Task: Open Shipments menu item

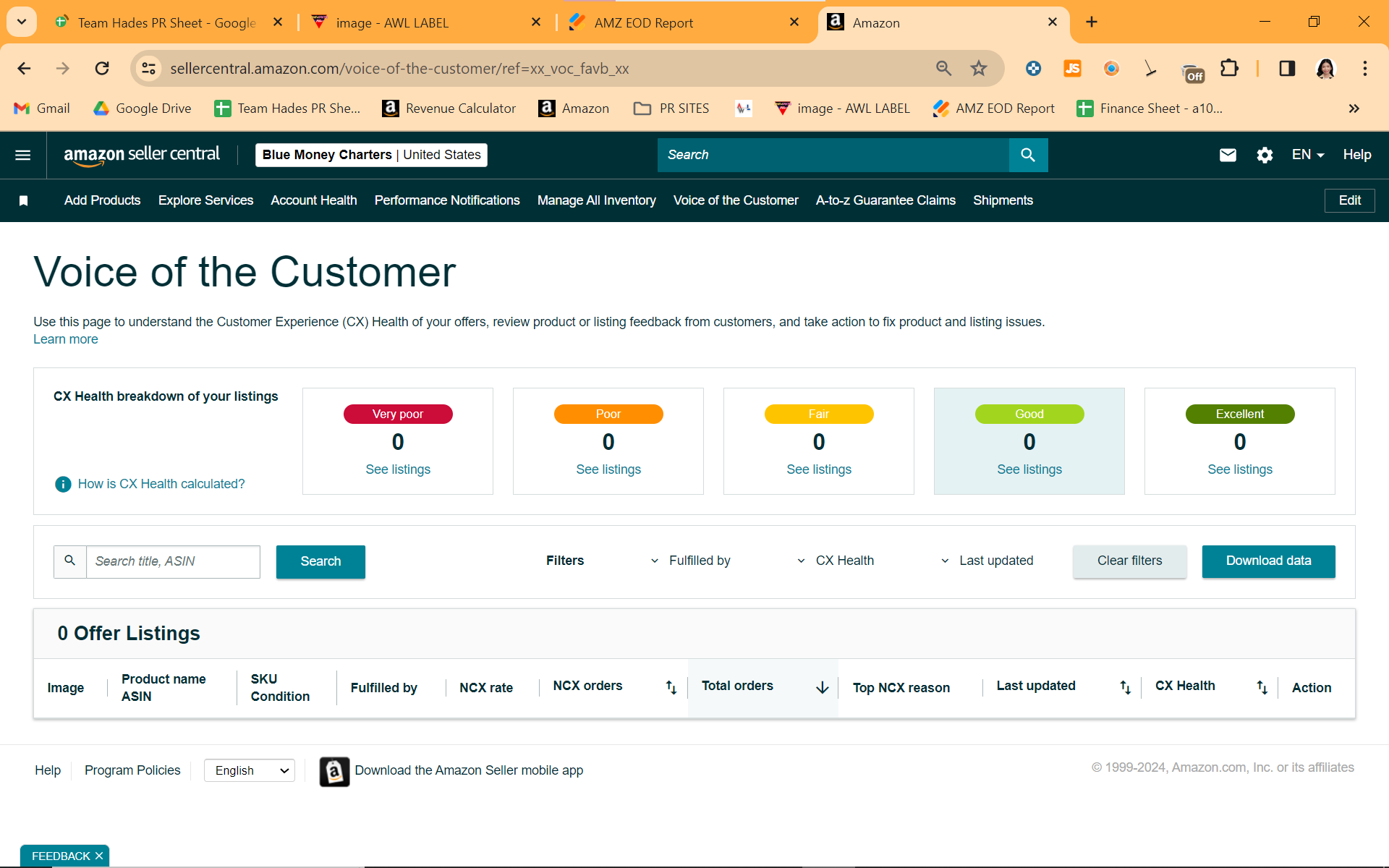Action: pyautogui.click(x=1003, y=200)
